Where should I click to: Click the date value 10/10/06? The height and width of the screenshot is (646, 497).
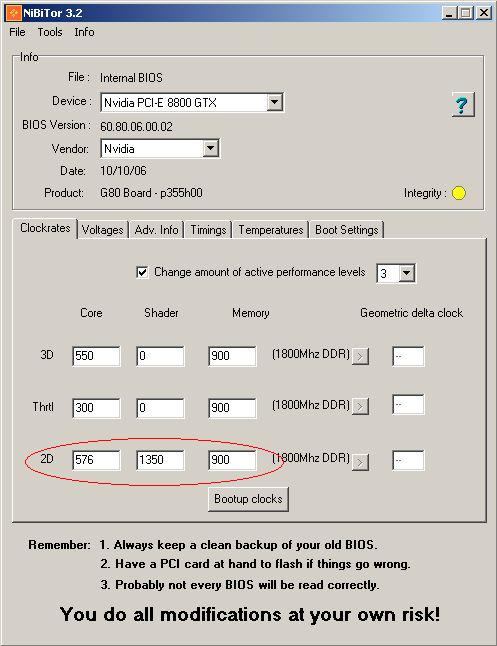[123, 171]
